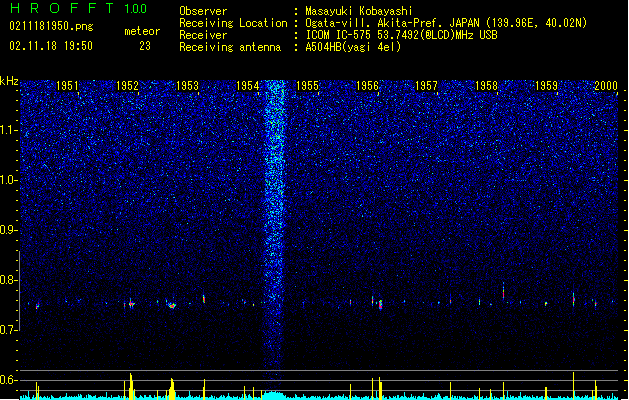Click the 2000 time axis label

[606, 86]
